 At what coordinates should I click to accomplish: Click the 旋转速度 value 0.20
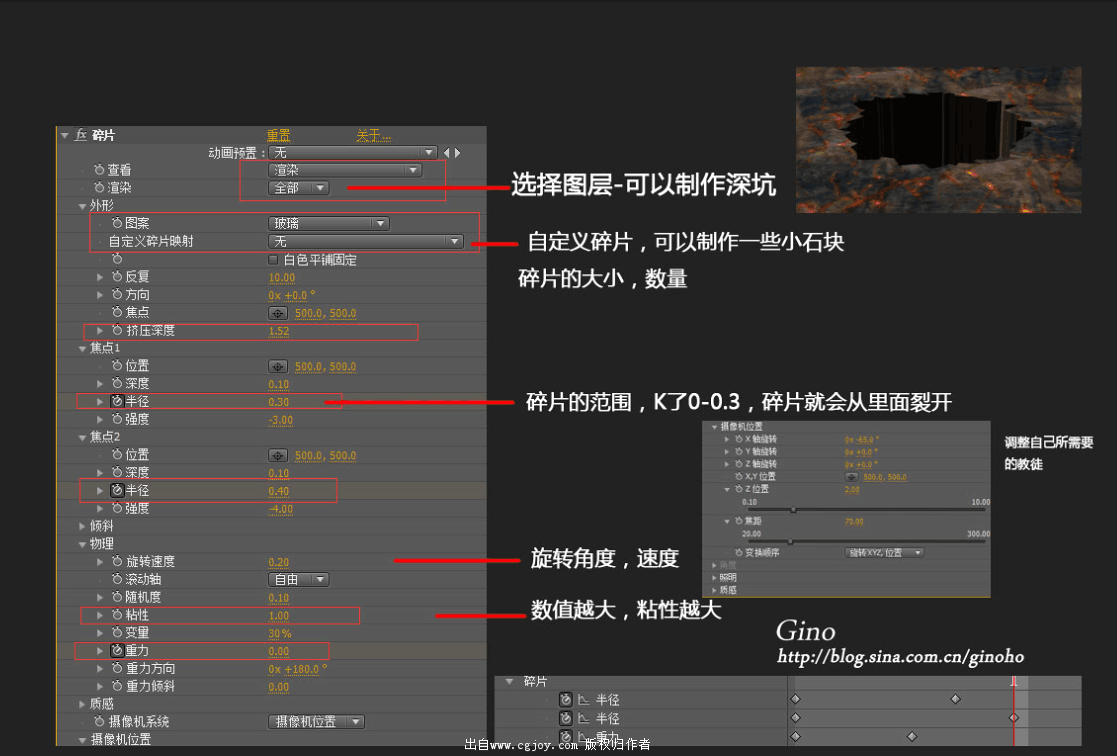279,562
